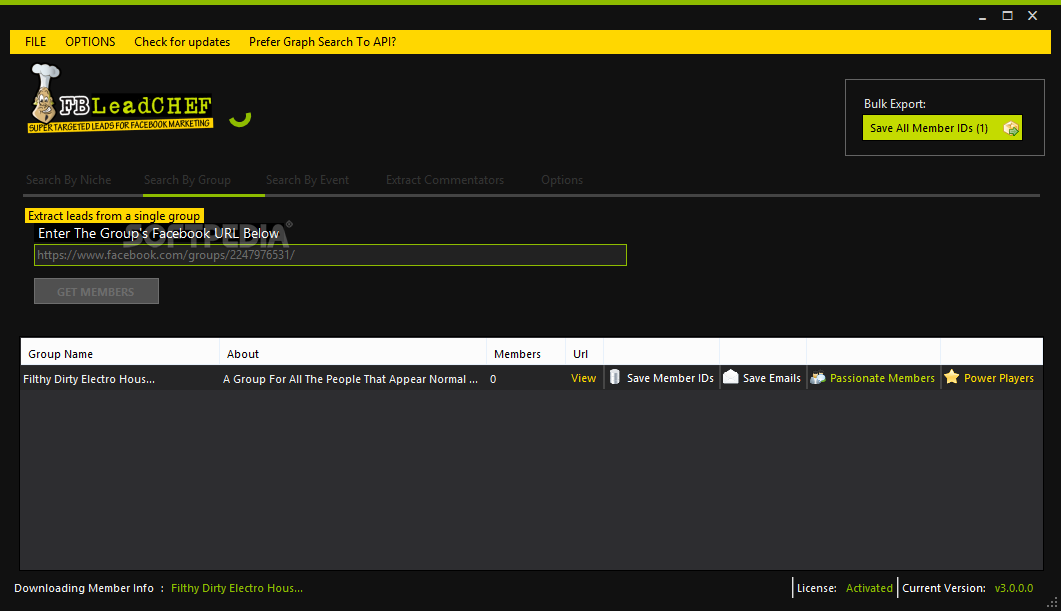Minimize the FBLeadChef window
1061x611 pixels.
point(982,16)
